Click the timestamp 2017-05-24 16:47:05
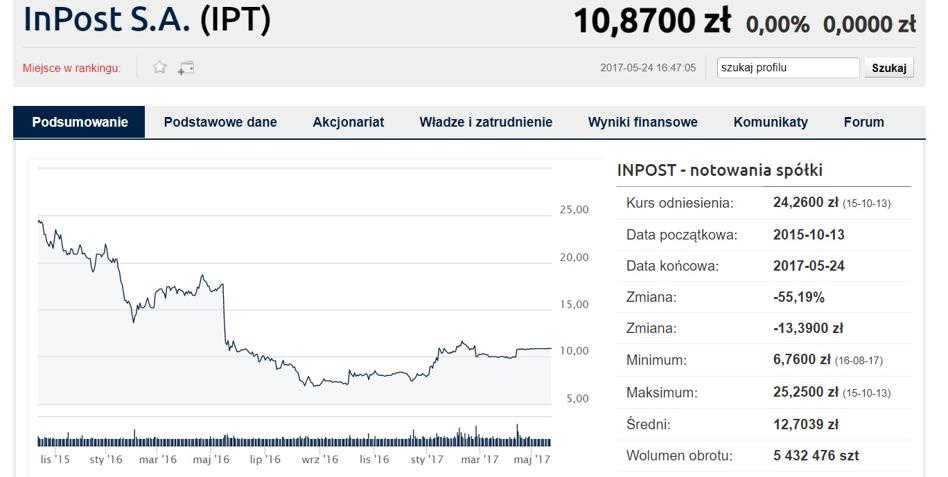The width and height of the screenshot is (948, 477). [648, 68]
